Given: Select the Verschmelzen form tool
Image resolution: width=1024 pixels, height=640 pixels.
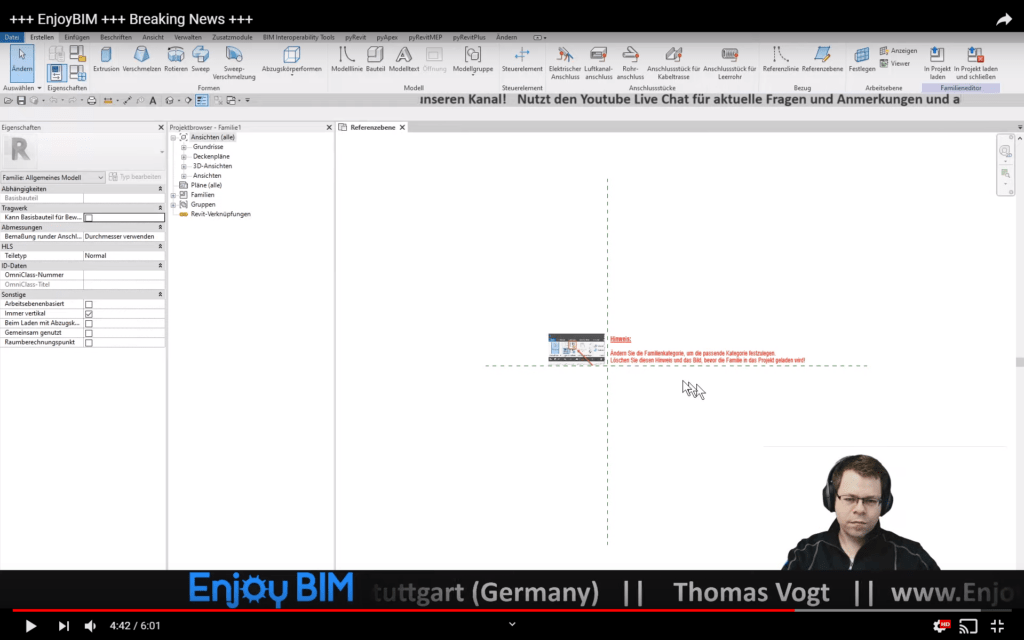Looking at the screenshot, I should (x=142, y=59).
